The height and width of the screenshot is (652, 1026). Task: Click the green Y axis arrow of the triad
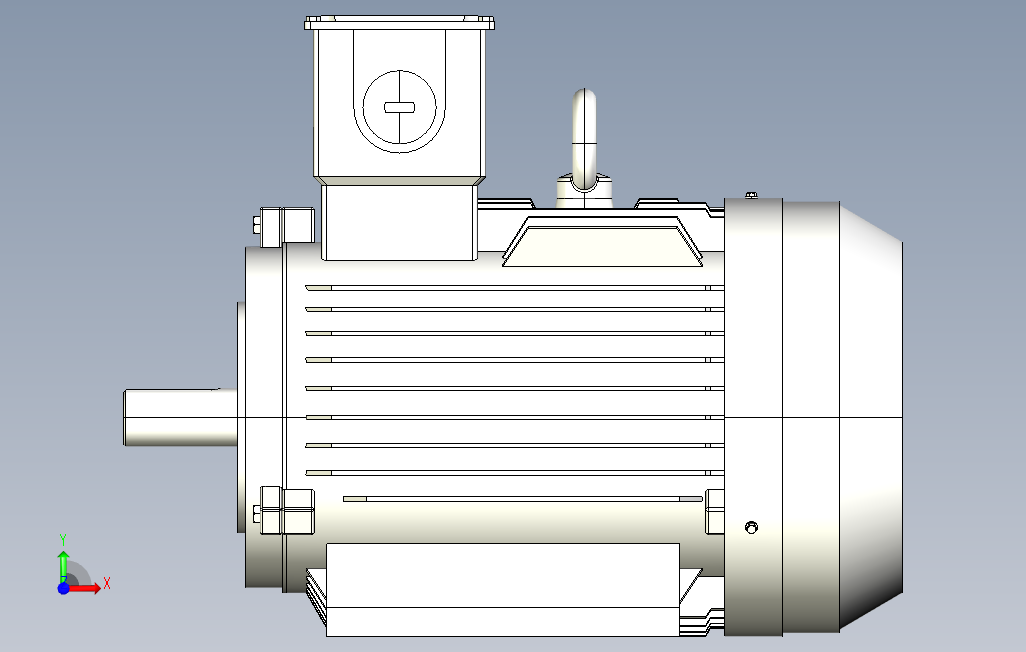63,566
